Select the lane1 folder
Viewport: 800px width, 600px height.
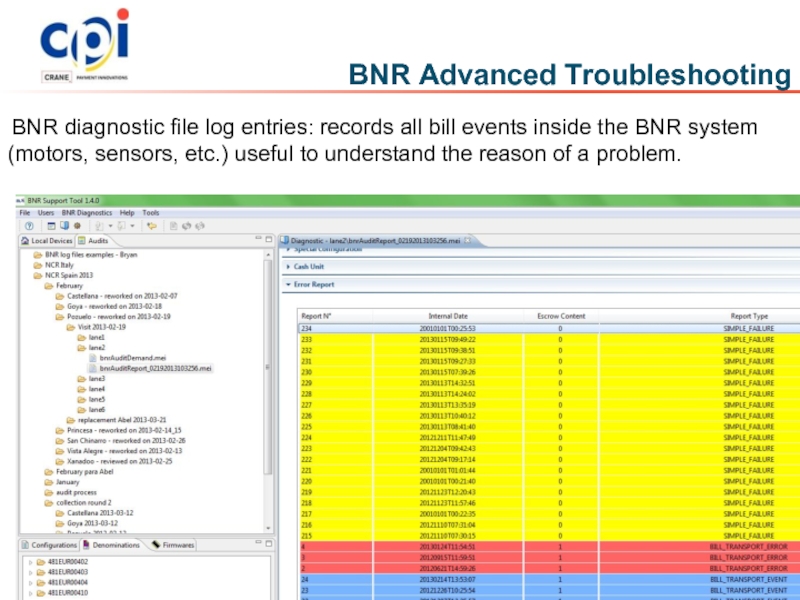[x=91, y=337]
